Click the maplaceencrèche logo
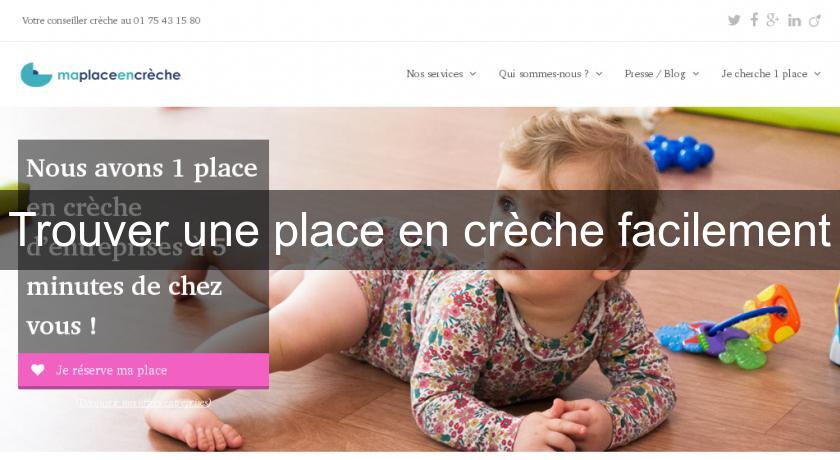 (x=101, y=74)
